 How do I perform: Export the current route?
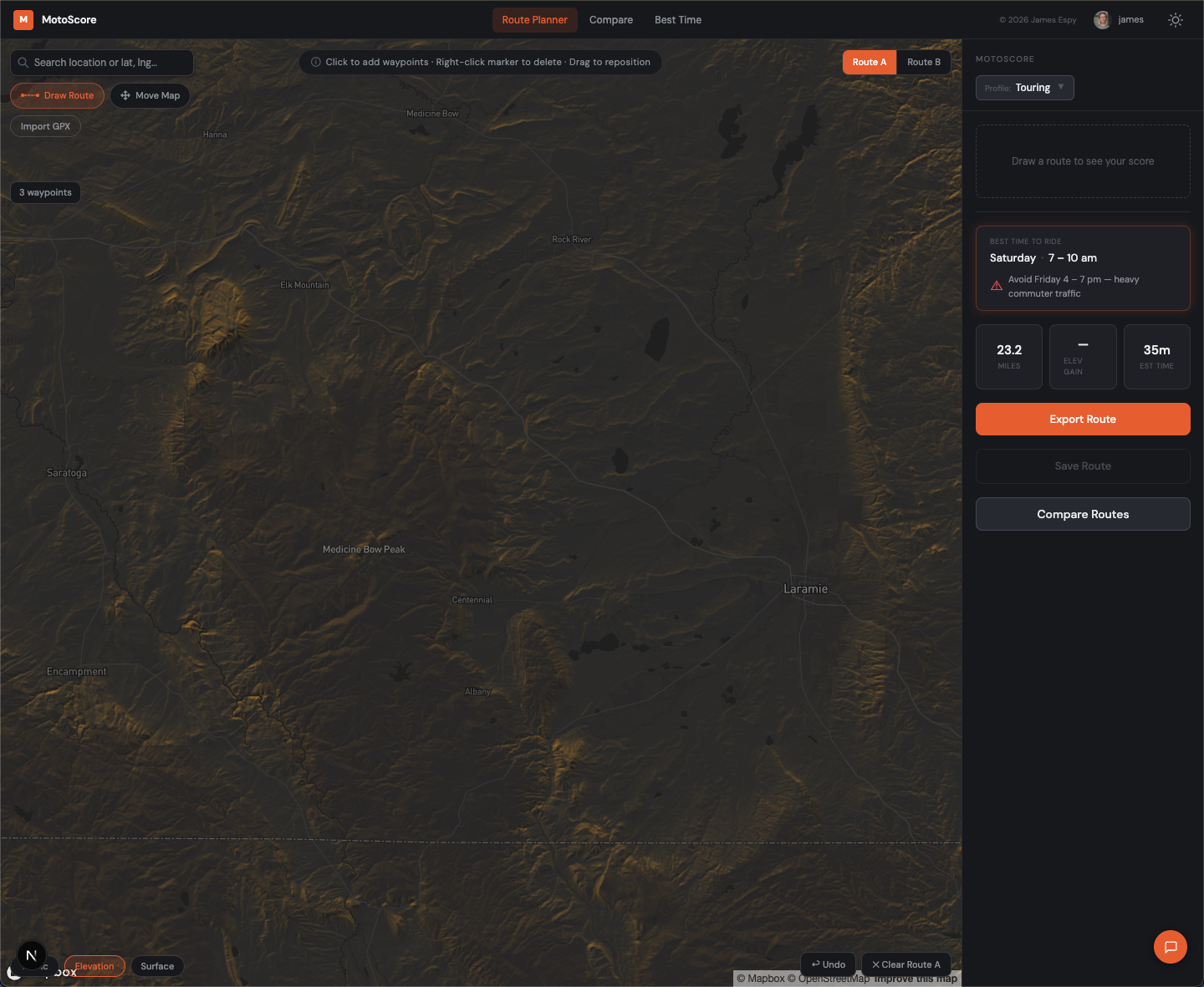pyautogui.click(x=1082, y=419)
